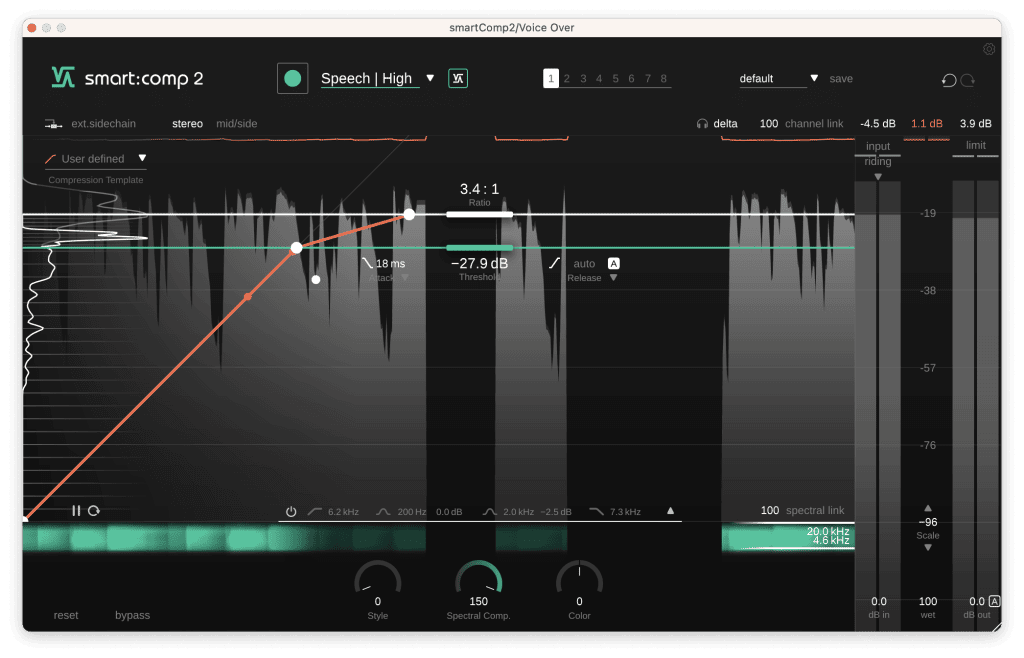Toggle the sidechain EQ power button

290,511
